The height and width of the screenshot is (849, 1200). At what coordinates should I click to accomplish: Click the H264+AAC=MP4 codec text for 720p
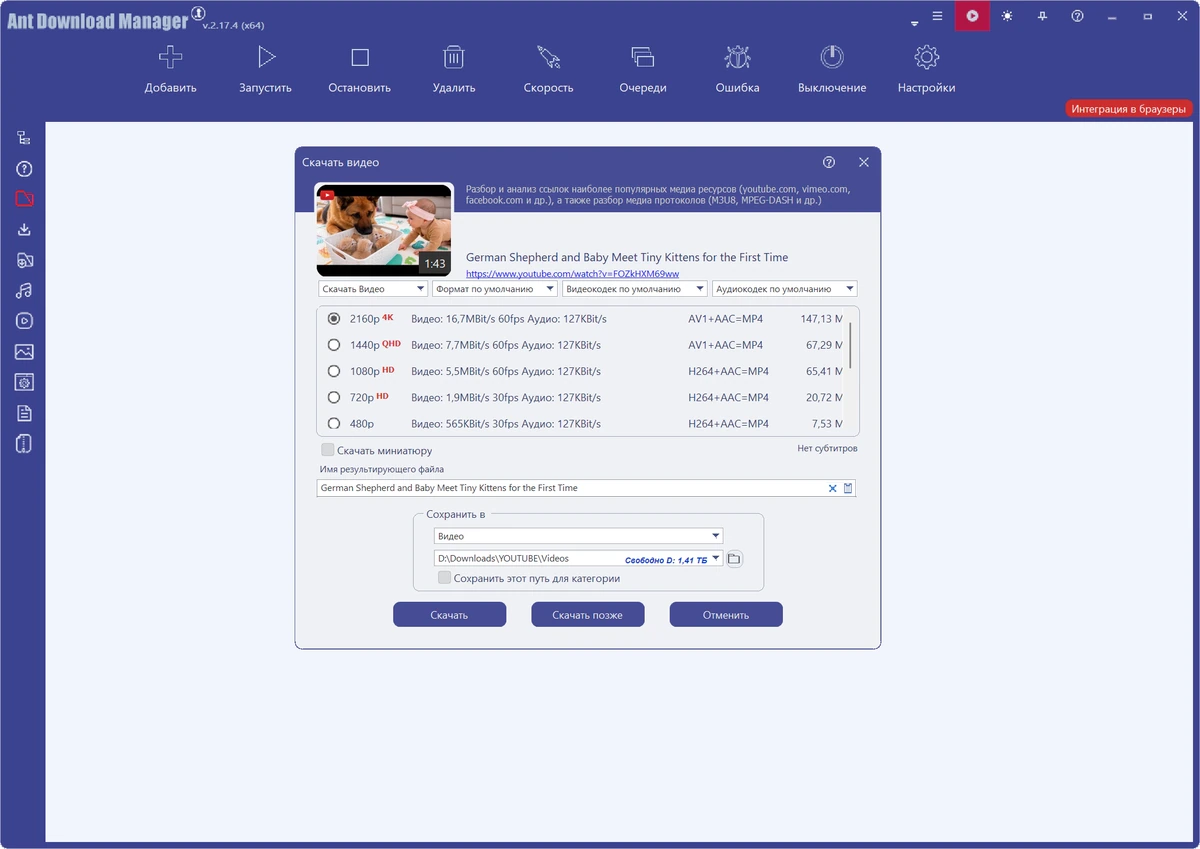tap(729, 398)
